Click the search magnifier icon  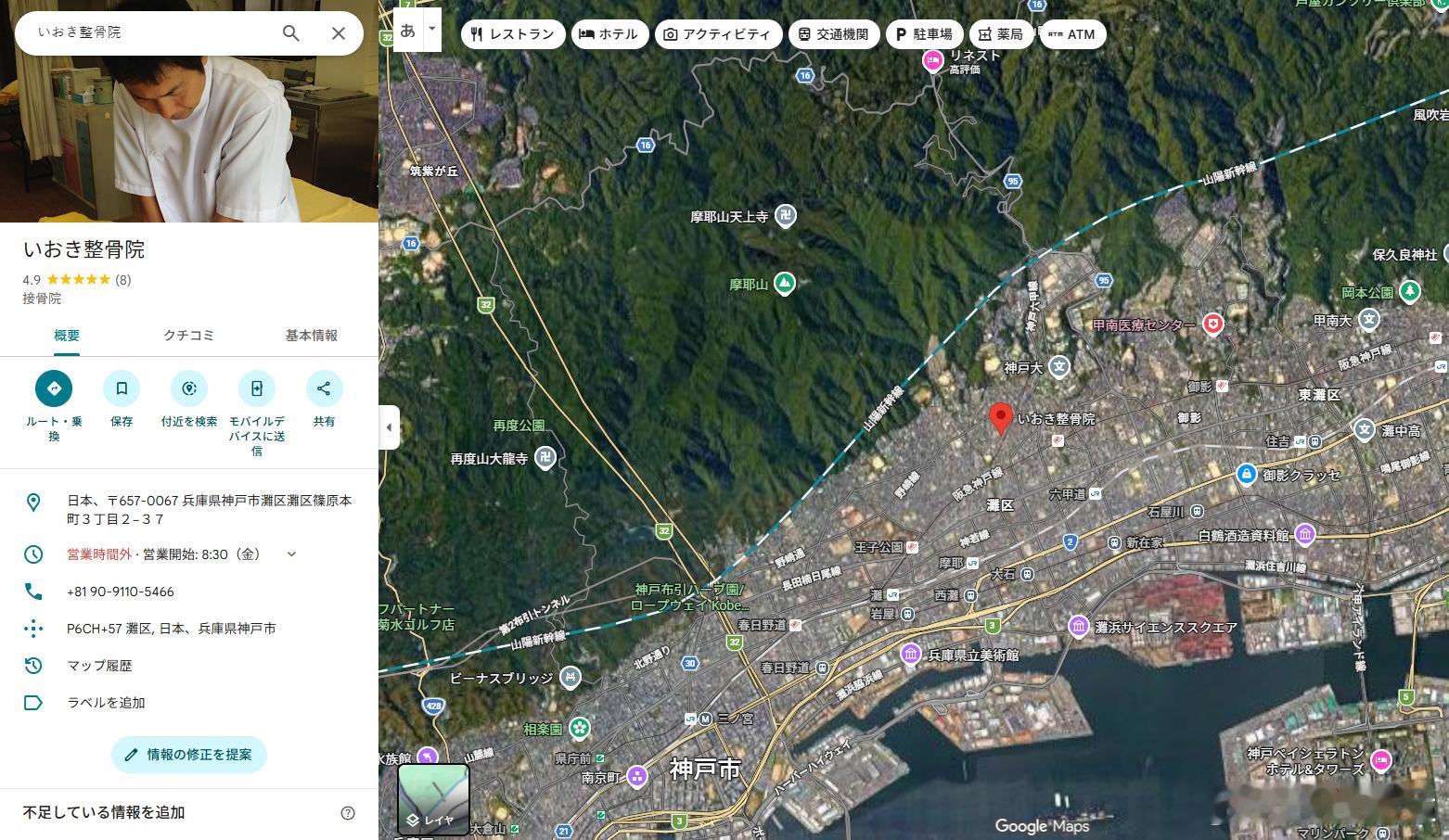[290, 33]
